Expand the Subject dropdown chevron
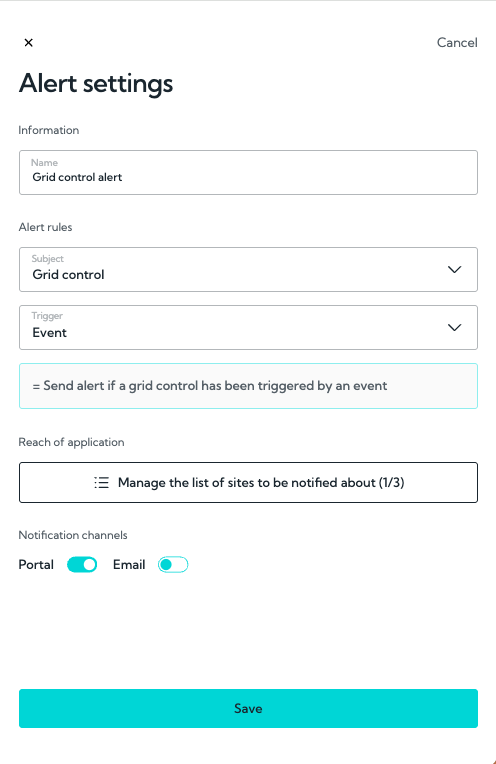The image size is (496, 764). click(454, 269)
